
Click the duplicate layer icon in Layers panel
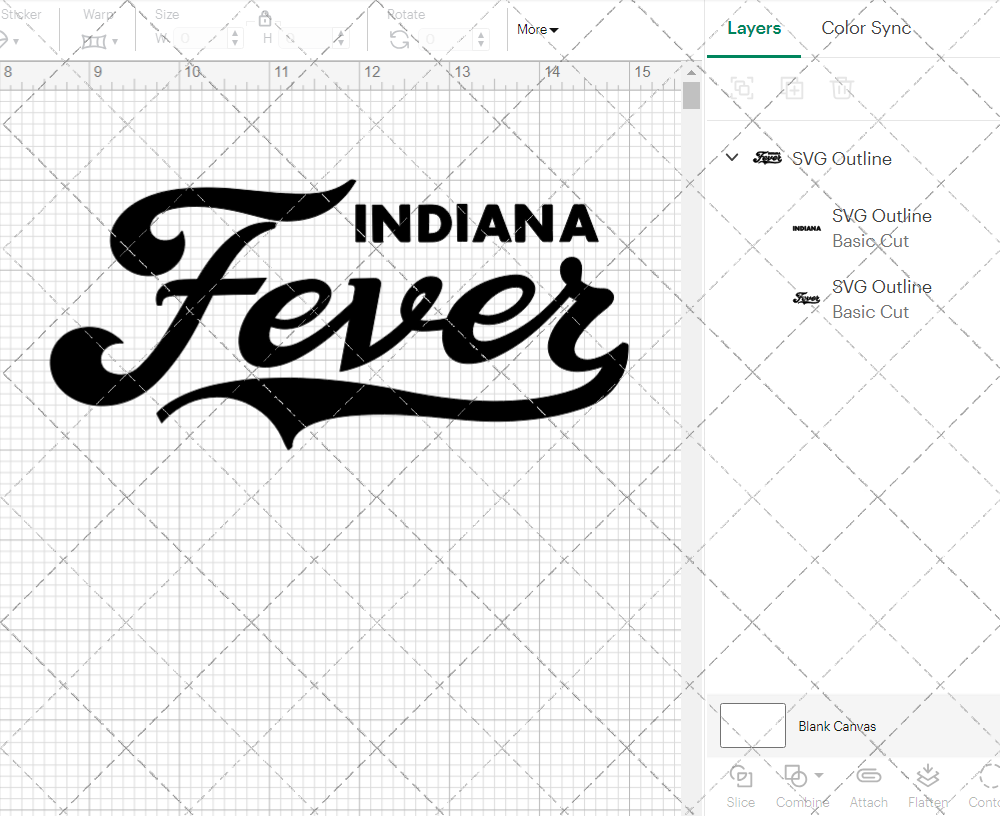click(792, 88)
